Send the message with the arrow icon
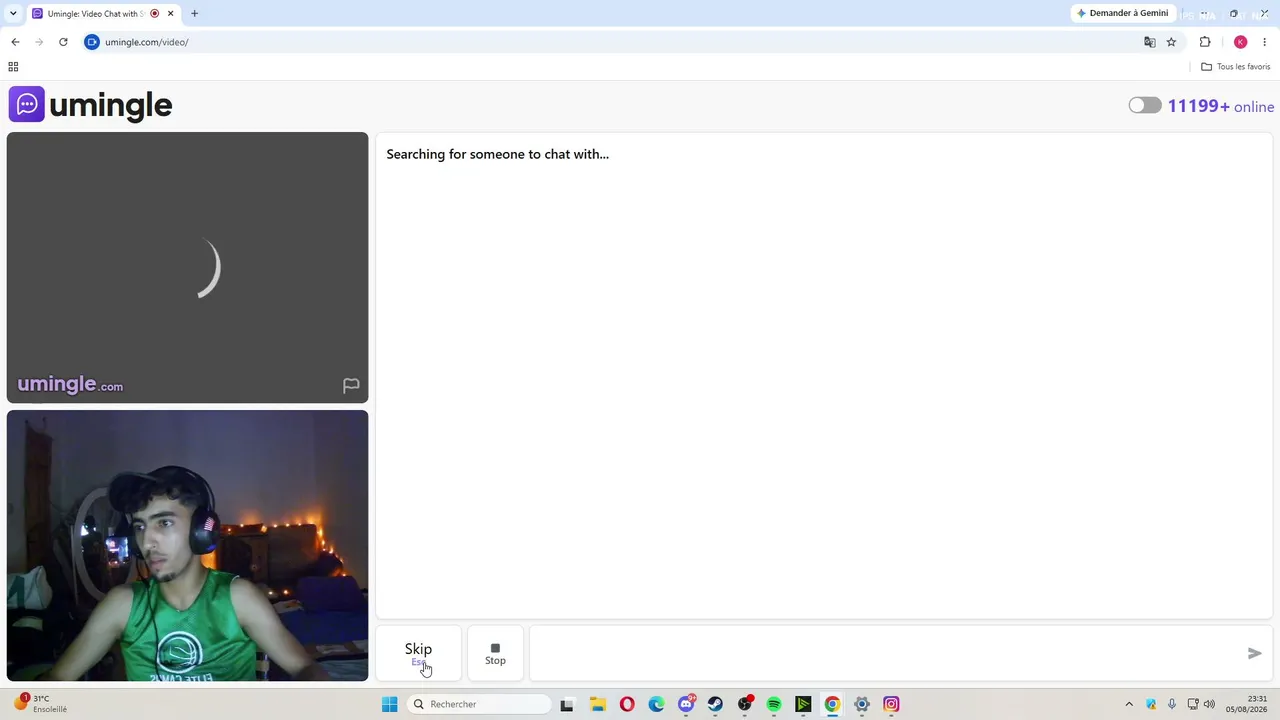The image size is (1280, 720). point(1254,653)
